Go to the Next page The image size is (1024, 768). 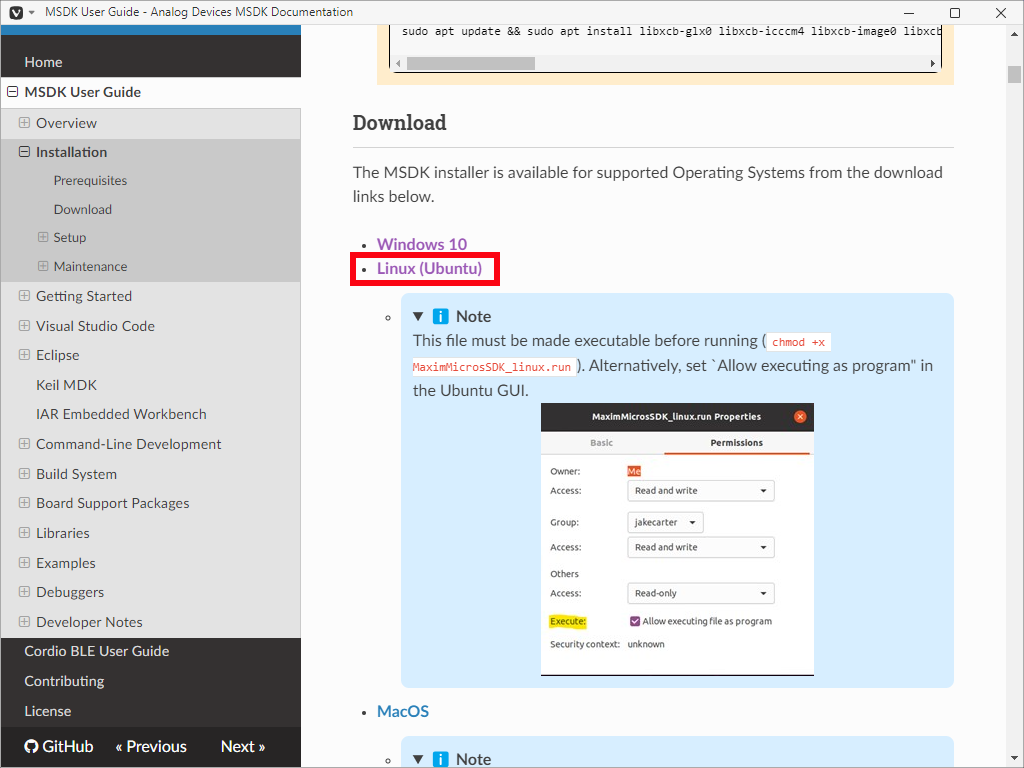(243, 746)
